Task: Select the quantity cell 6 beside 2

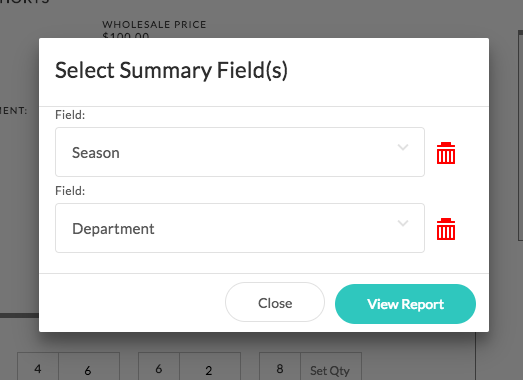Action: (x=159, y=367)
